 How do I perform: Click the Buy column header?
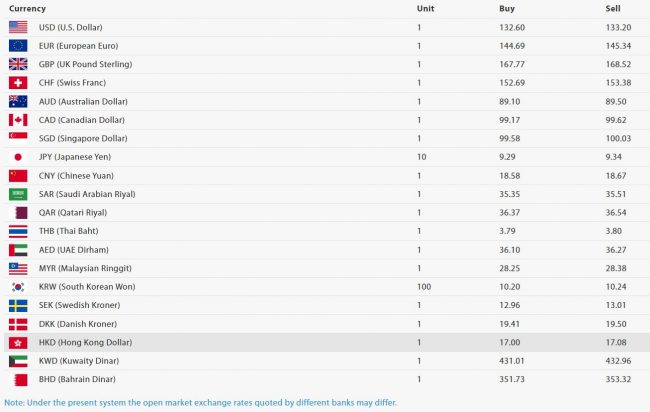(507, 8)
